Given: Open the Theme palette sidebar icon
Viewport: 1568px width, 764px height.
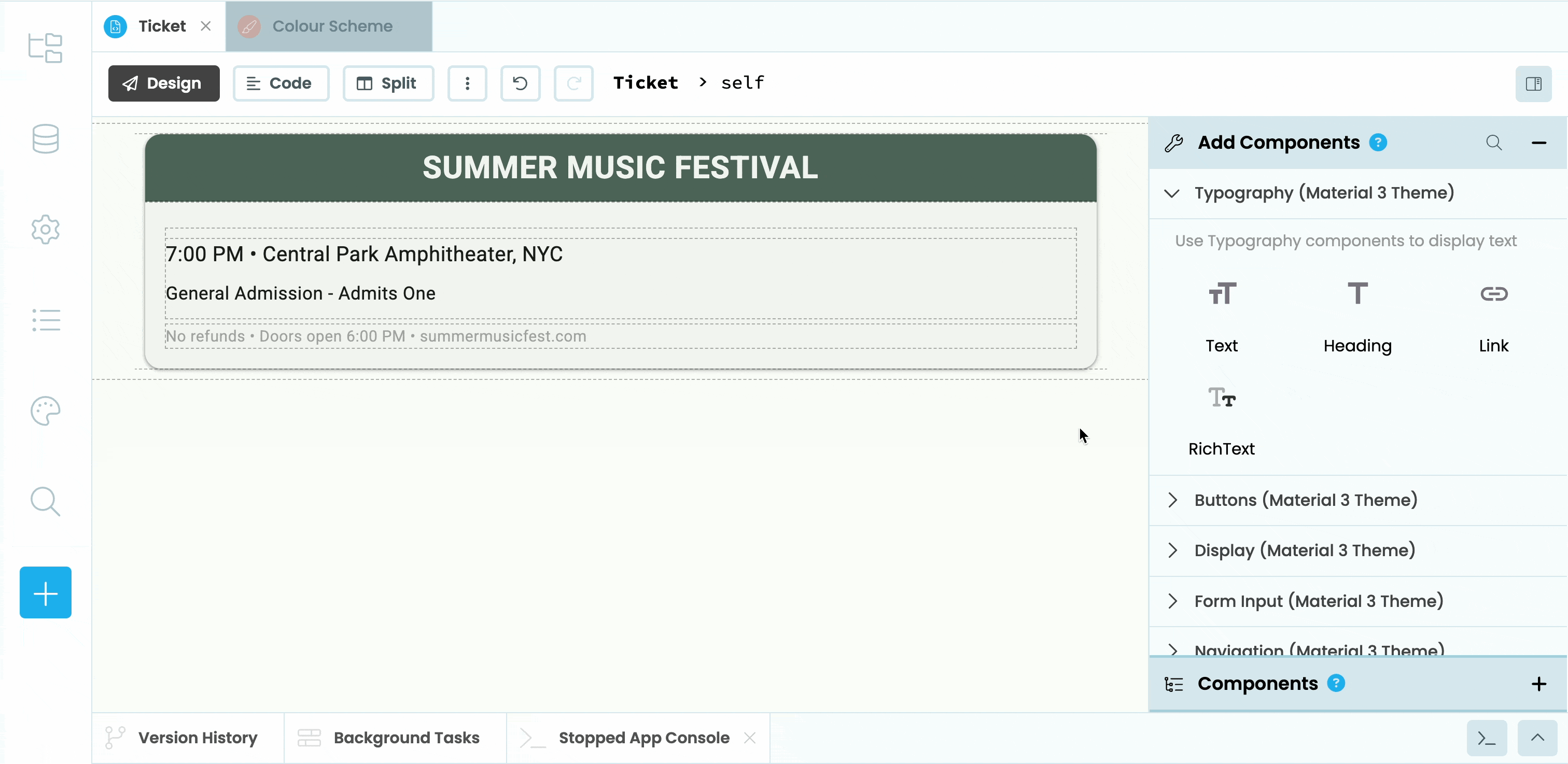Looking at the screenshot, I should coord(45,411).
